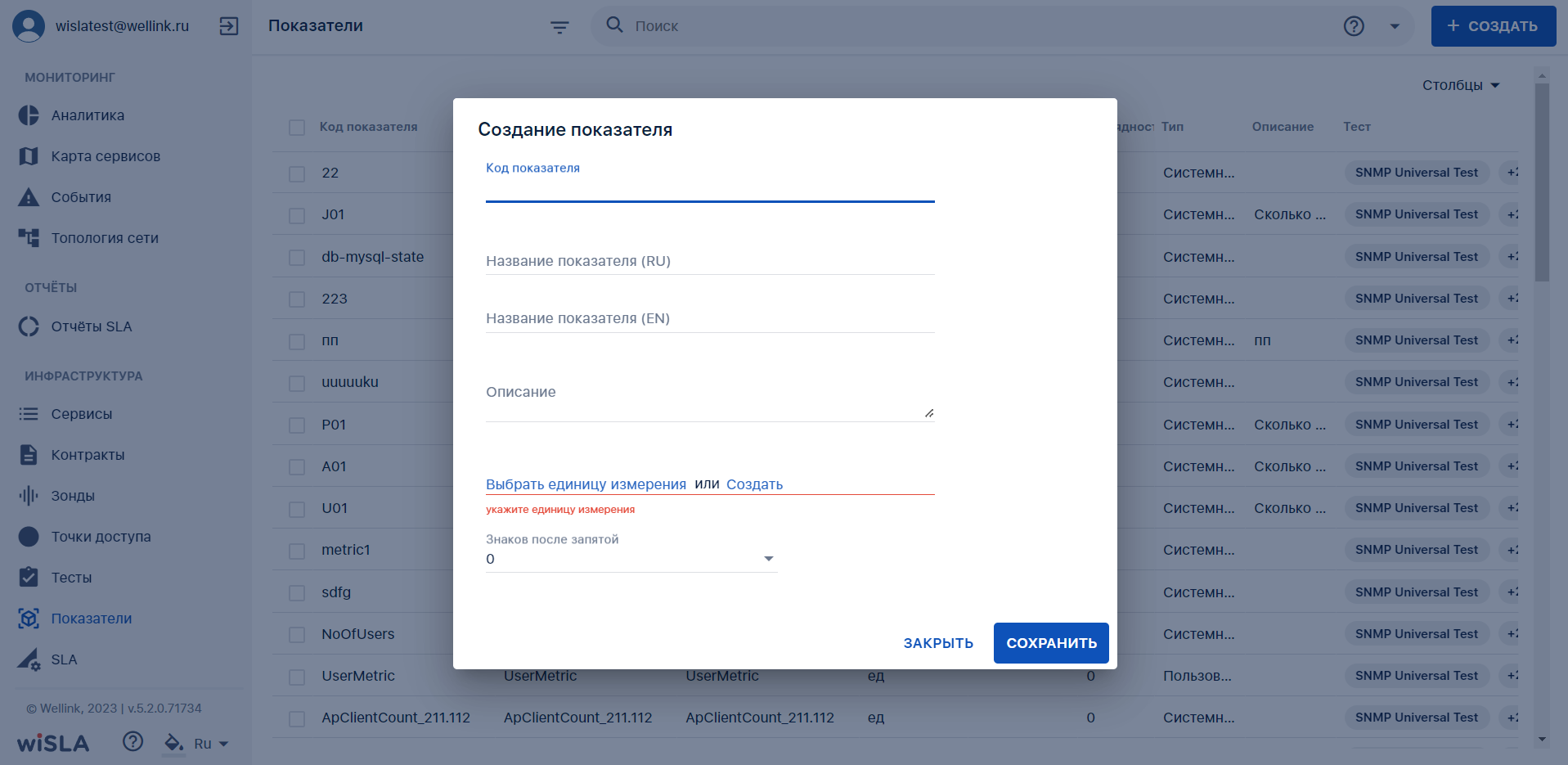Open the Столбцы columns dropdown

coord(1461,85)
